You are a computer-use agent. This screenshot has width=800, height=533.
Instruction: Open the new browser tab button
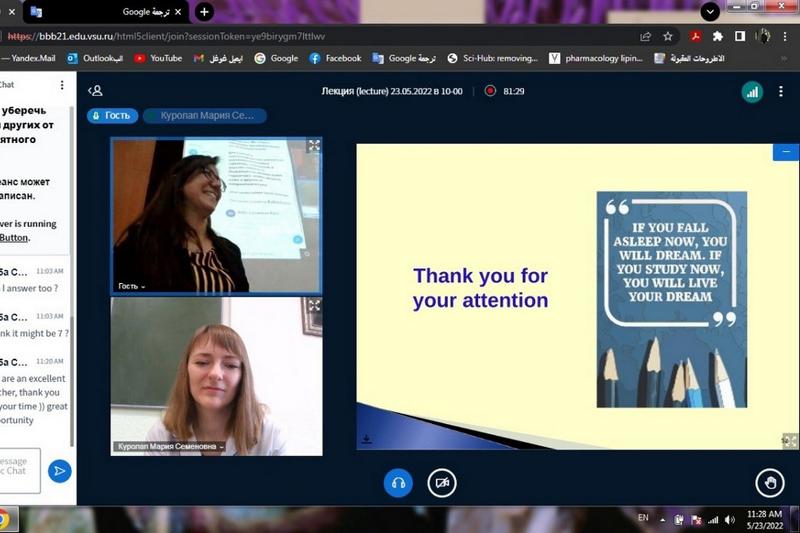click(204, 12)
